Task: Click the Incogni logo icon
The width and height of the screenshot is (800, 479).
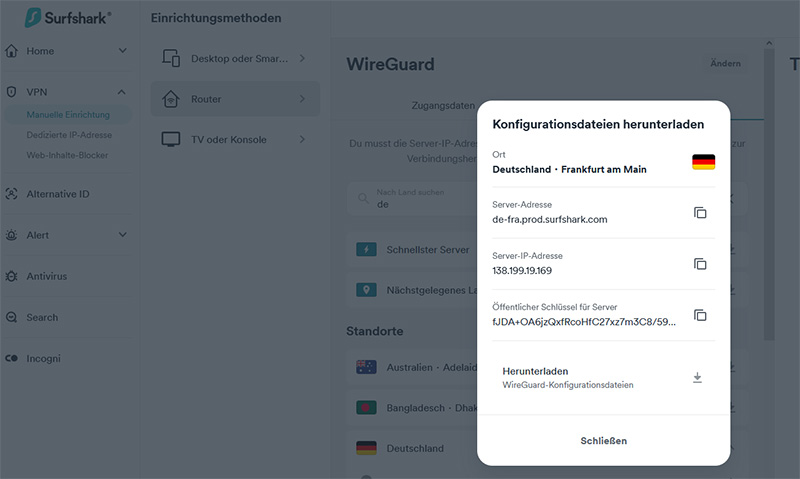Action: [x=11, y=358]
